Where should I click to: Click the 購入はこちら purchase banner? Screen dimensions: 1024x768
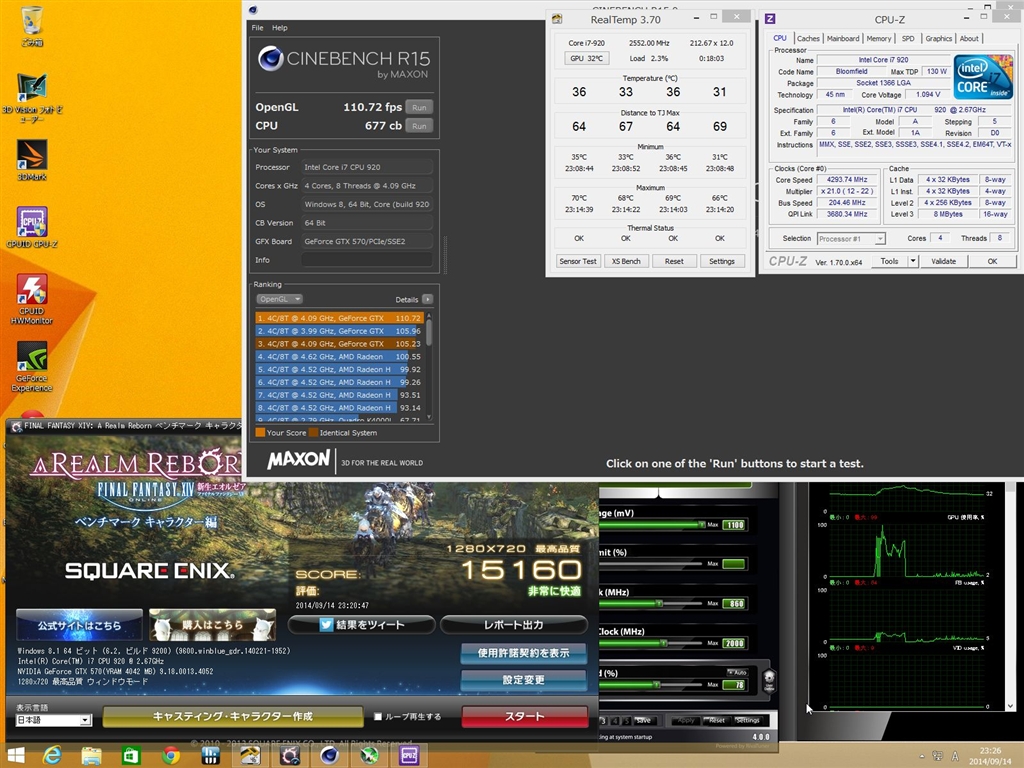212,625
